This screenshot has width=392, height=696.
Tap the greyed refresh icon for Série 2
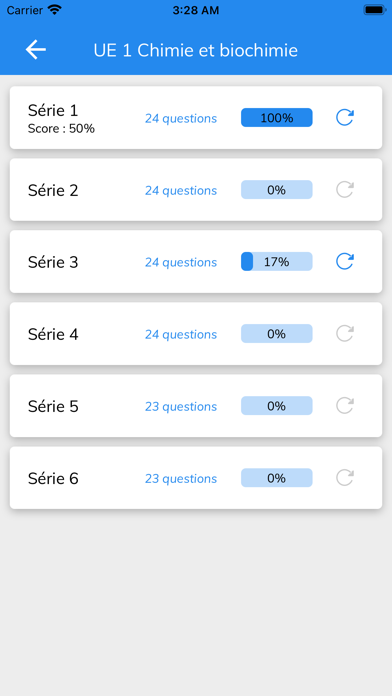pyautogui.click(x=344, y=190)
